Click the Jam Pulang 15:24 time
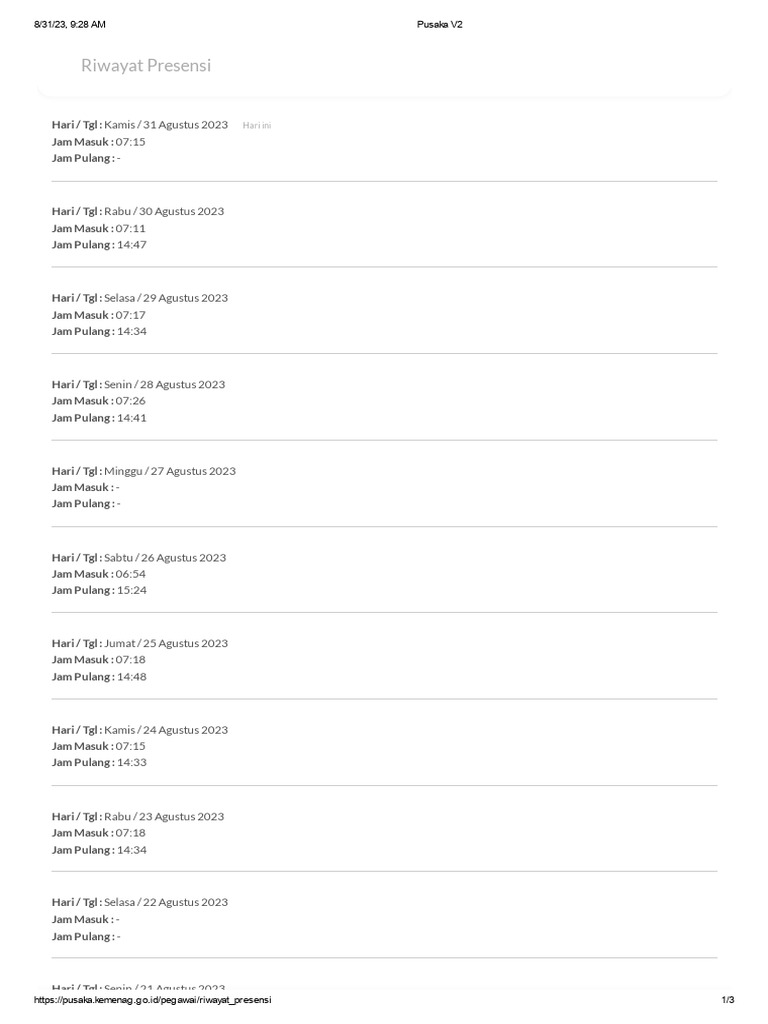 [132, 590]
